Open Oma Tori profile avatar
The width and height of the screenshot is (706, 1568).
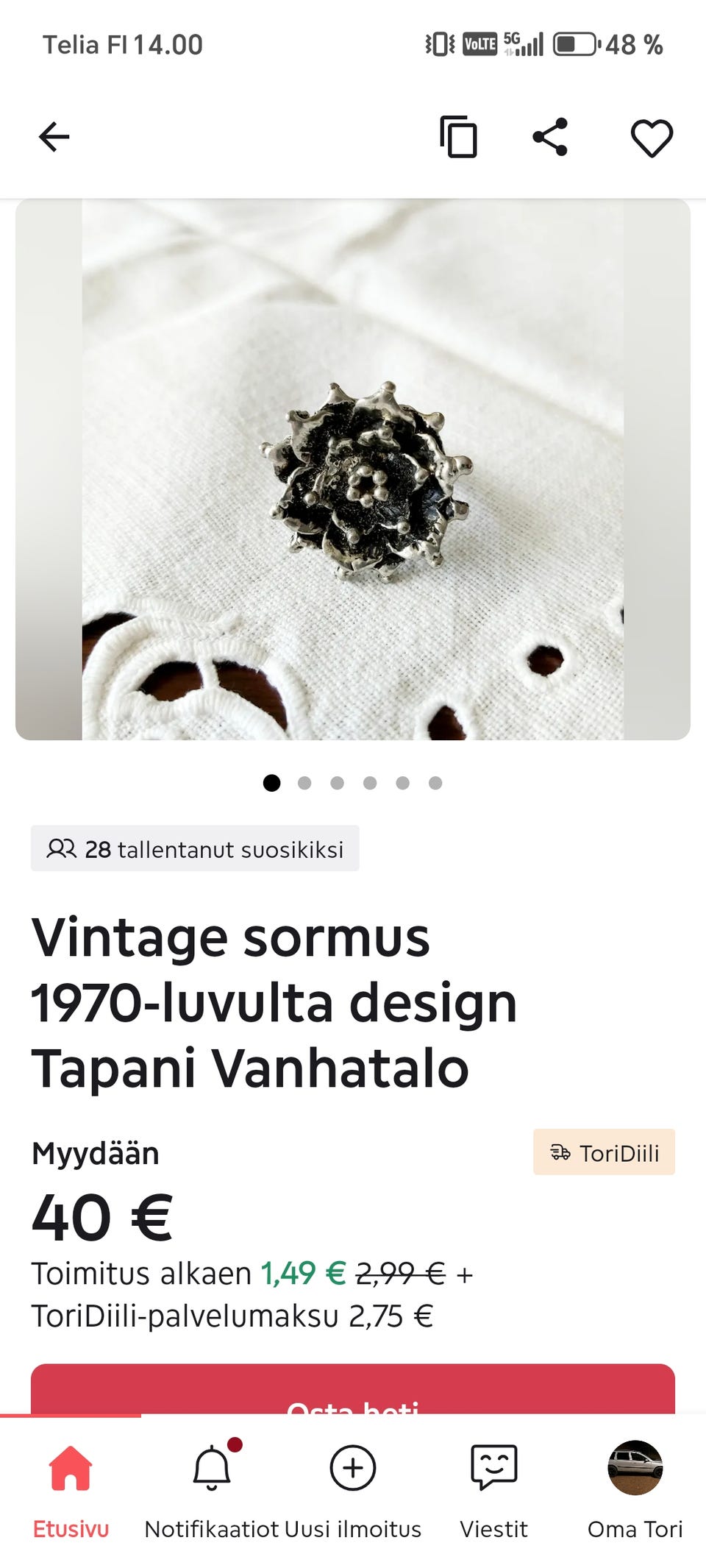[x=635, y=1468]
